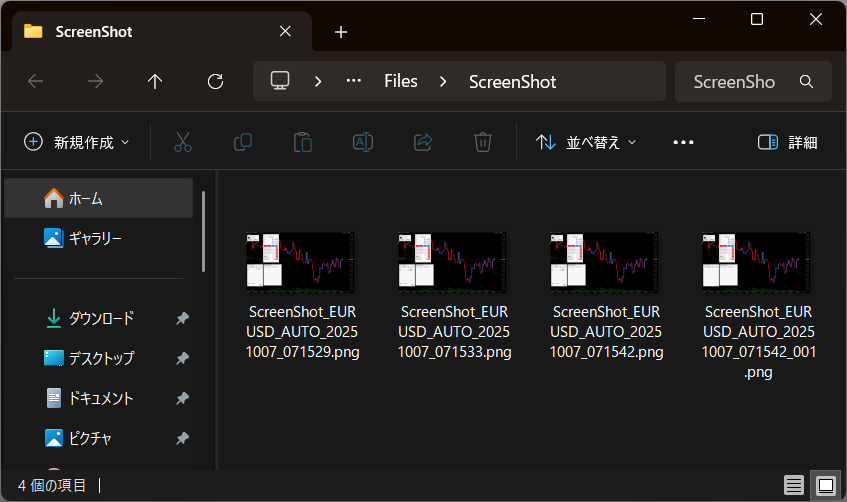Navigate up one folder level
Viewport: 847px width, 502px height.
[155, 82]
